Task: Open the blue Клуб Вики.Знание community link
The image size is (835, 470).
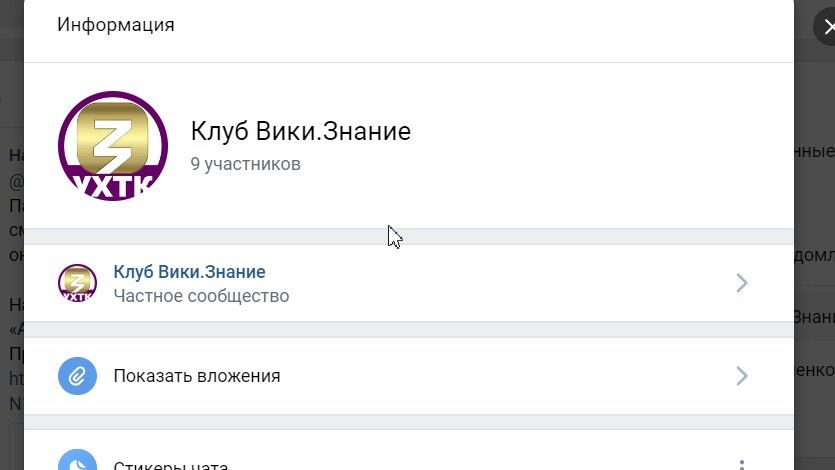Action: [189, 271]
